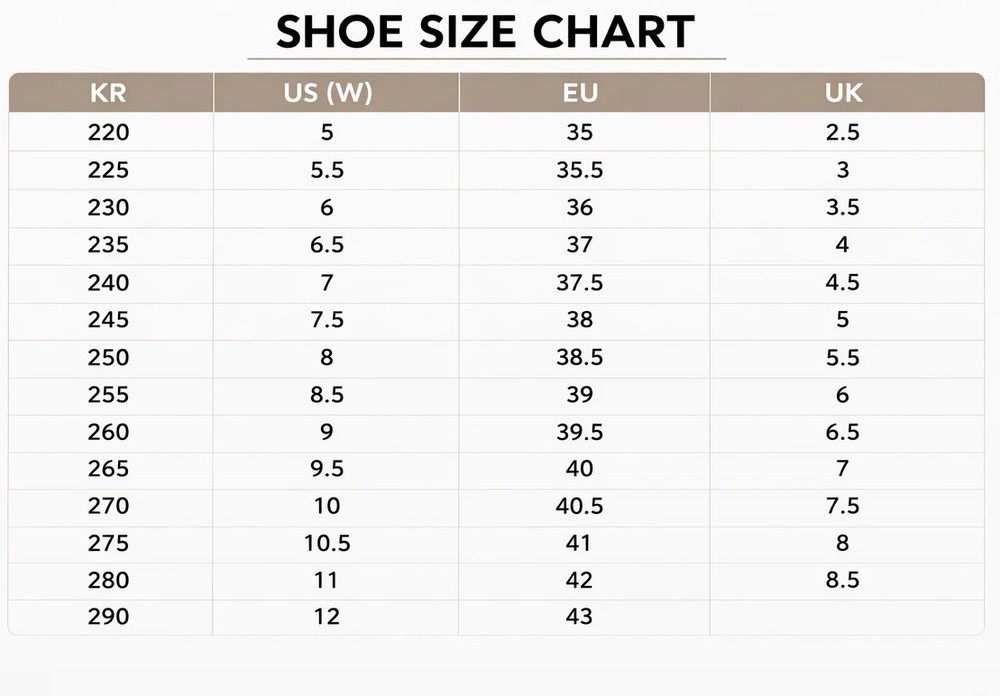The image size is (1000, 696).
Task: Select the UK size 8 cell
Action: click(842, 543)
